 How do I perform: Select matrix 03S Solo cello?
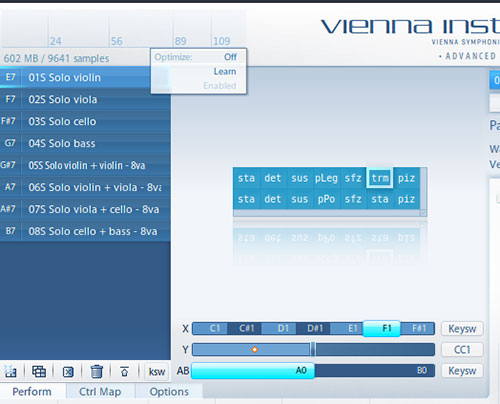point(85,121)
